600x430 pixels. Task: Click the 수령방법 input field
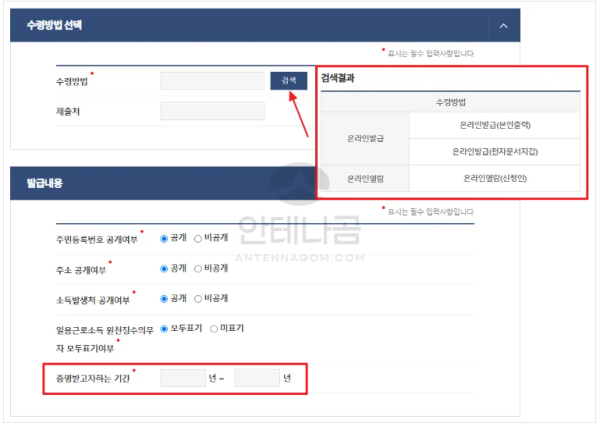pyautogui.click(x=211, y=81)
